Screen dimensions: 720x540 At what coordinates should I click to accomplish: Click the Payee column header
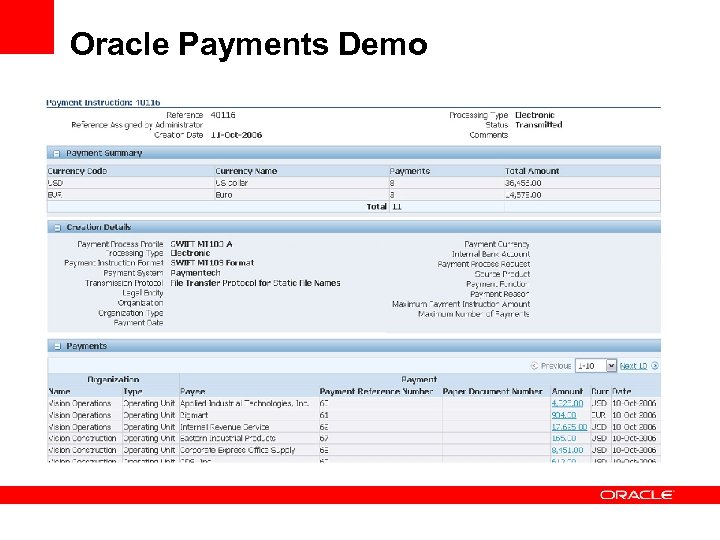193,392
